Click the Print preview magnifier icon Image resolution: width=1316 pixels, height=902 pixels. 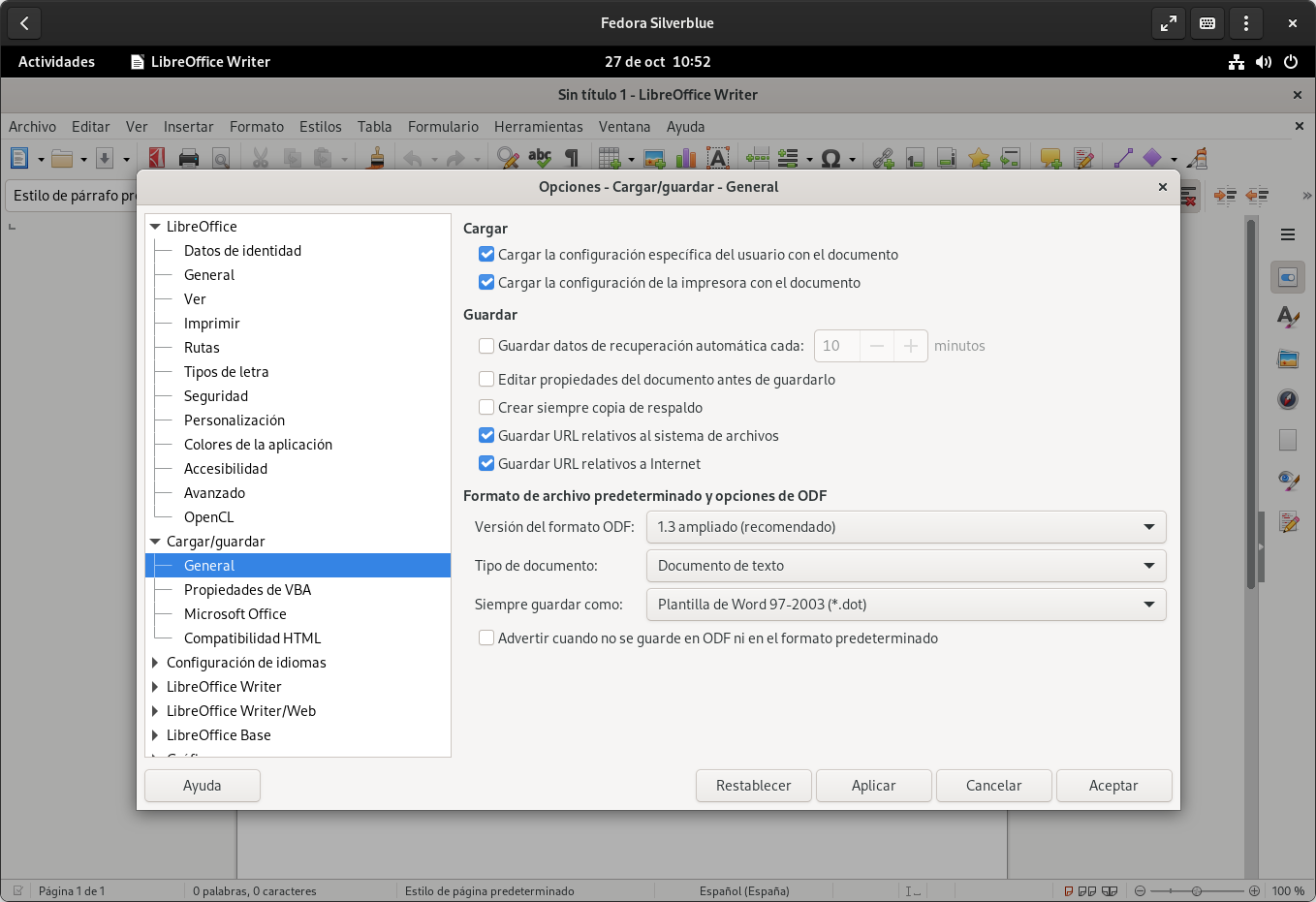[221, 158]
